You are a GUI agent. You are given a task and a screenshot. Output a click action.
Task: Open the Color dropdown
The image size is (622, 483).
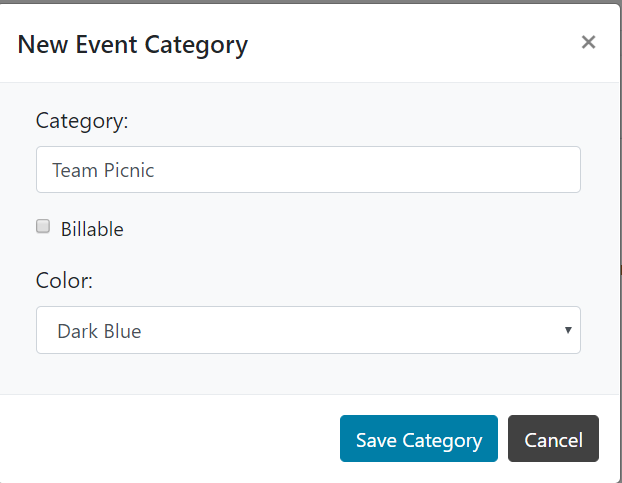point(308,330)
